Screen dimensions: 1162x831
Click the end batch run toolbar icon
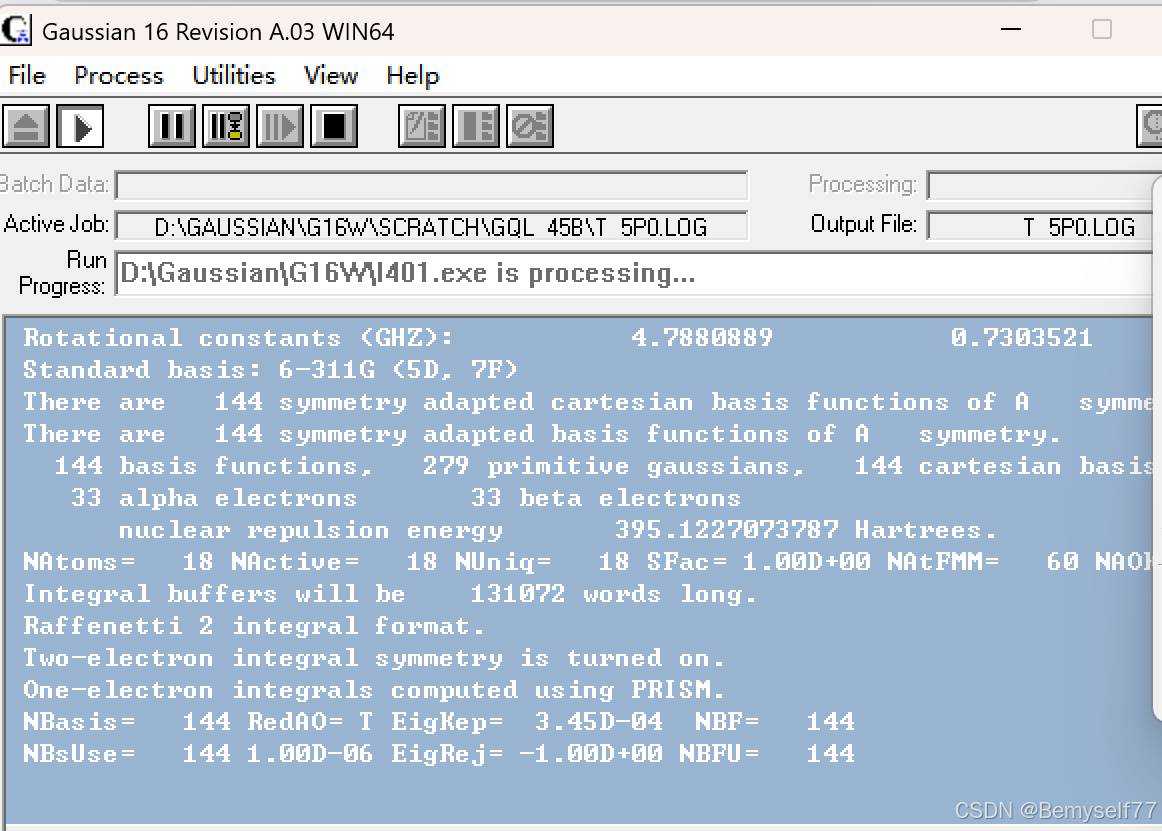pos(476,127)
